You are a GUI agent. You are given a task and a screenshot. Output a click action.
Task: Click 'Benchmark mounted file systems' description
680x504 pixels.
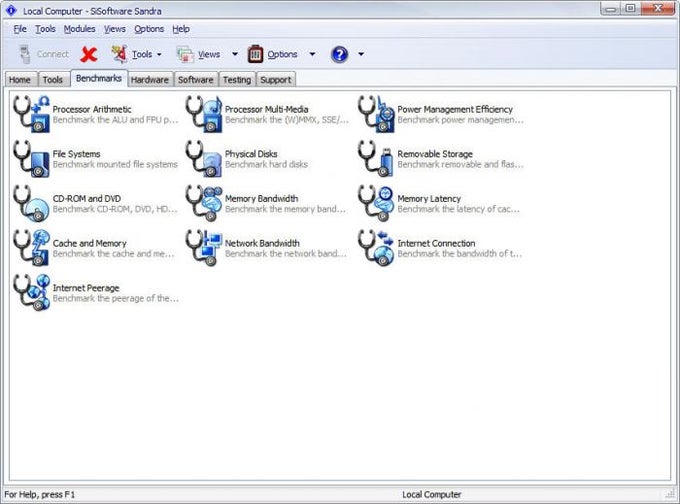115,164
